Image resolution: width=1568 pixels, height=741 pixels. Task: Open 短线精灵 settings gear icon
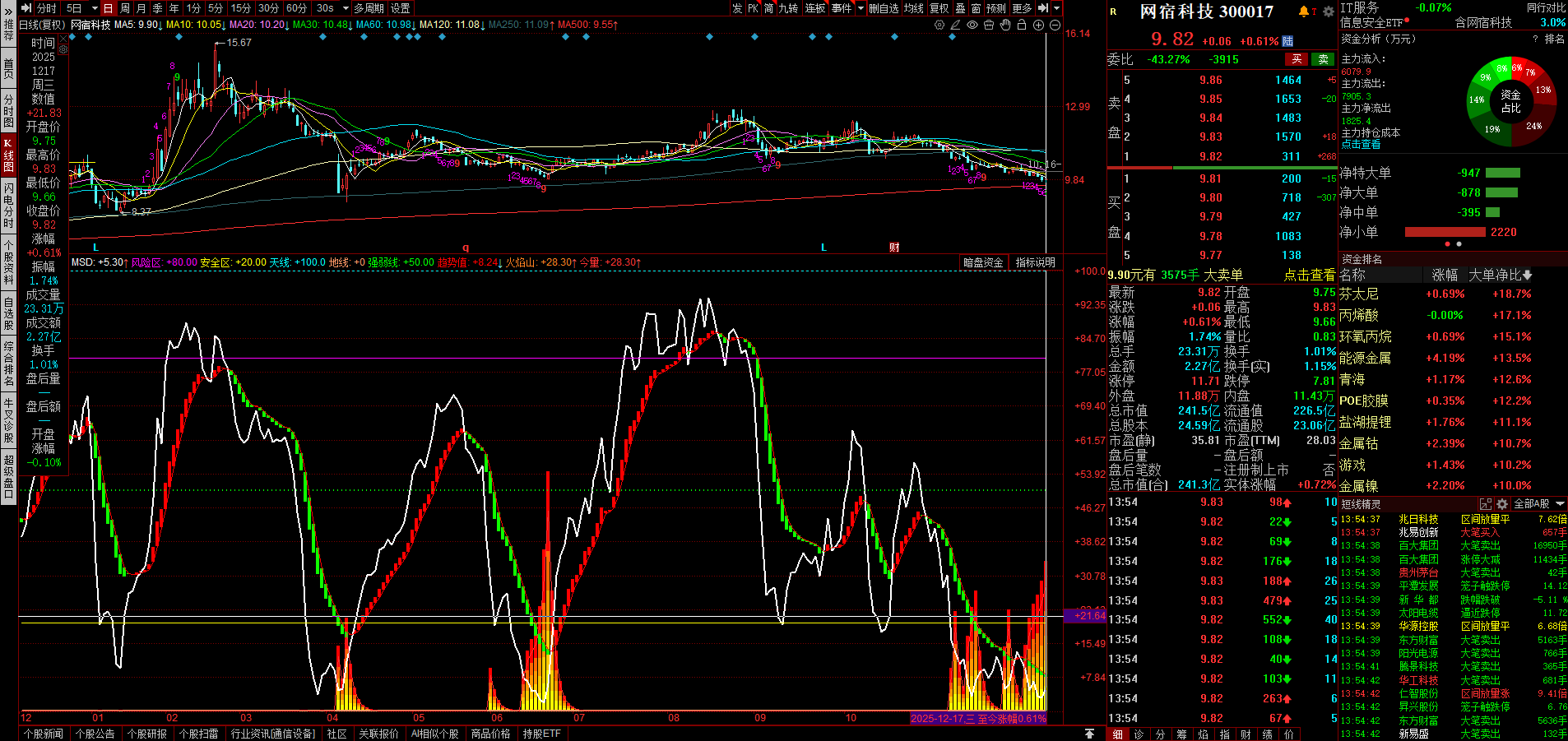(x=1502, y=503)
